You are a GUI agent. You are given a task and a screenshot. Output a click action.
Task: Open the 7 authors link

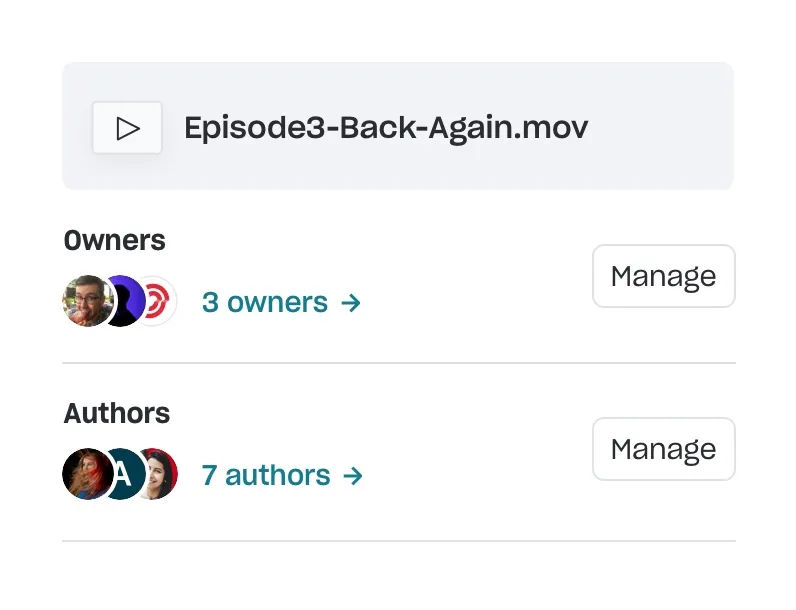(x=266, y=475)
